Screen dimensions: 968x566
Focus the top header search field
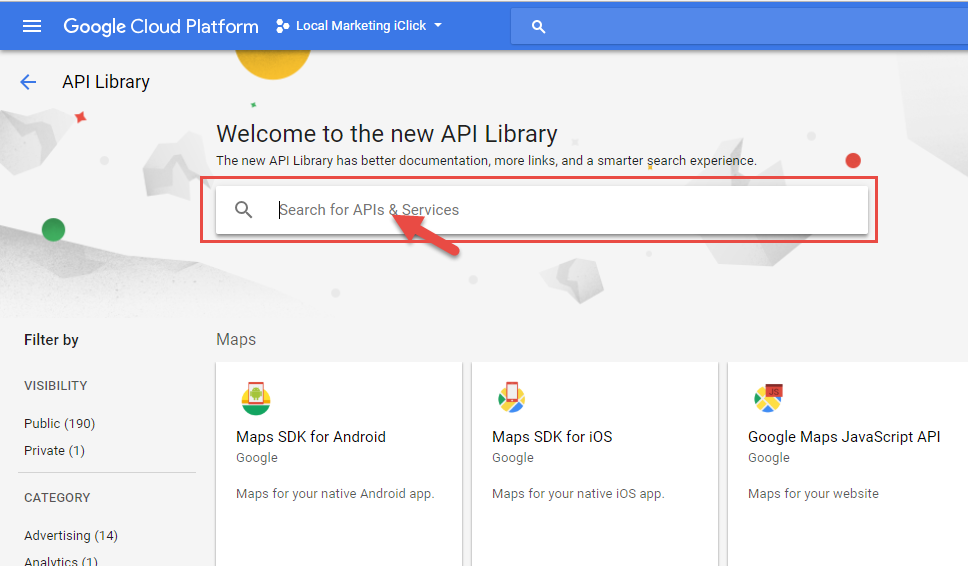[739, 26]
